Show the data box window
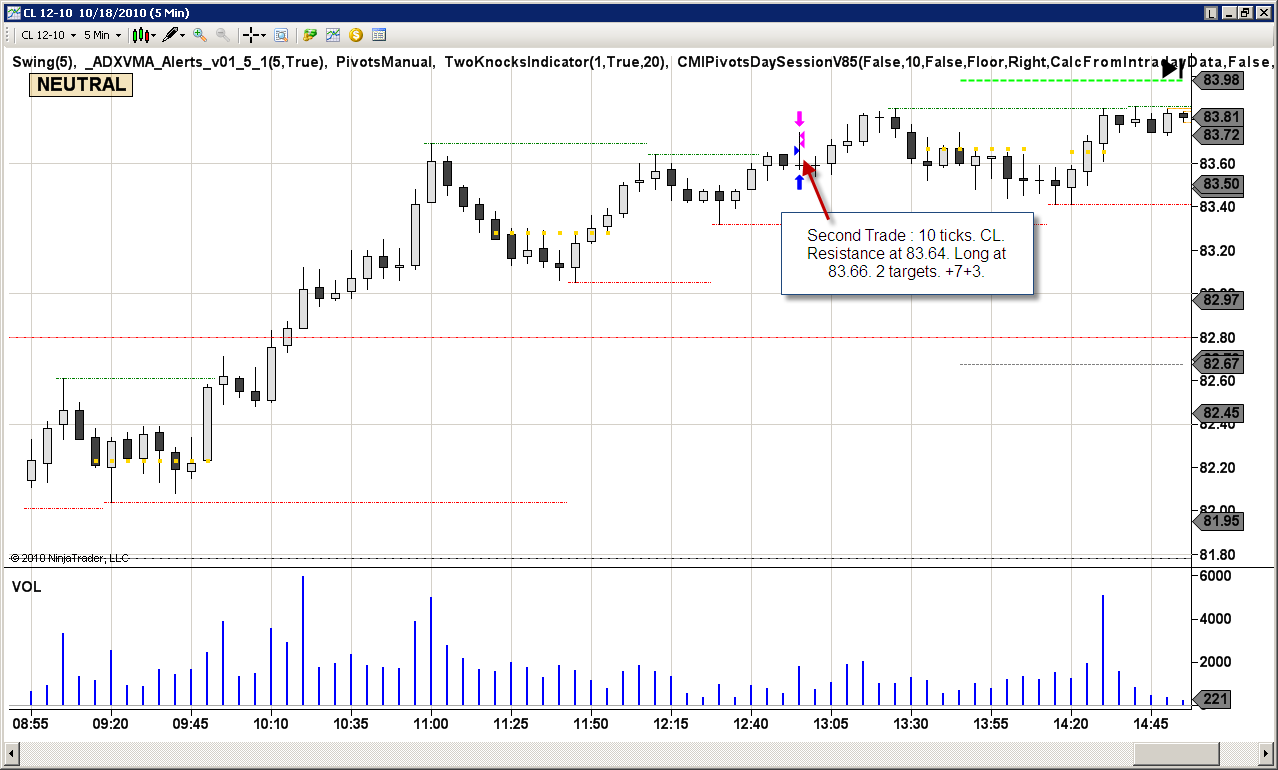1278x770 pixels. (281, 35)
